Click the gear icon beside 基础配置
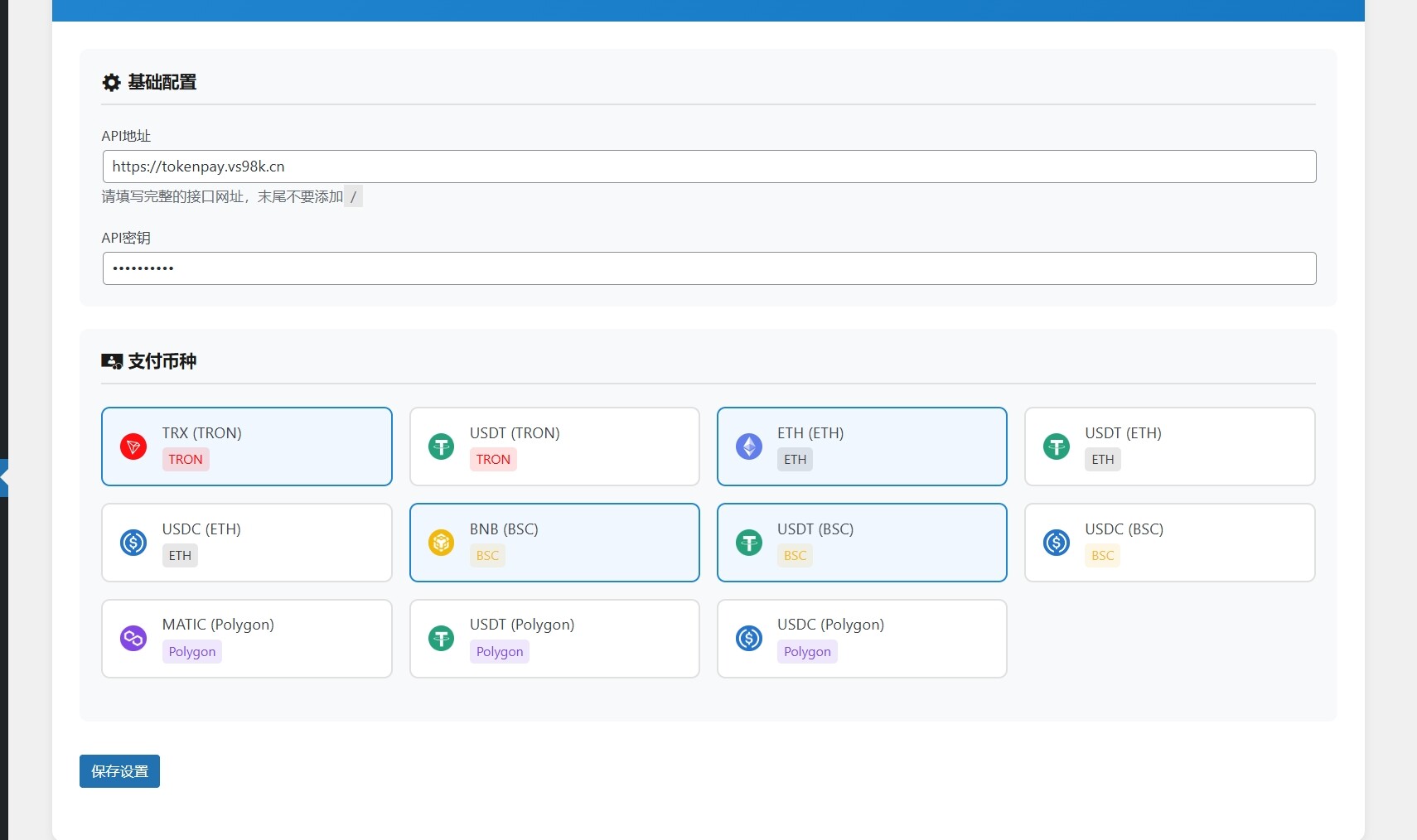Screen dimensions: 1417x840 (x=111, y=83)
